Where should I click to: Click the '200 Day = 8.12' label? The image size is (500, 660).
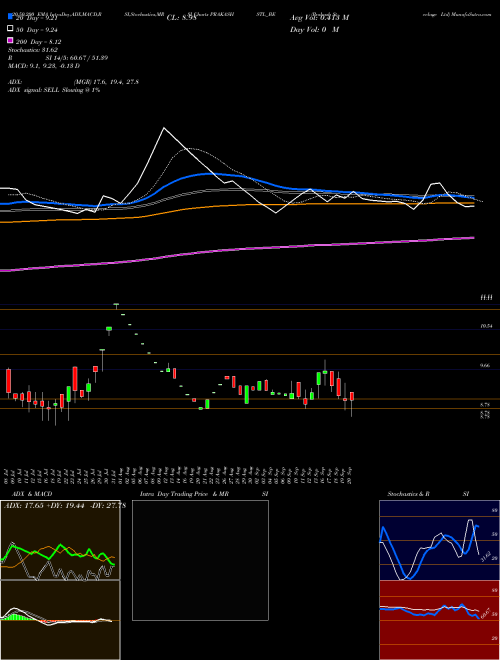point(38,42)
